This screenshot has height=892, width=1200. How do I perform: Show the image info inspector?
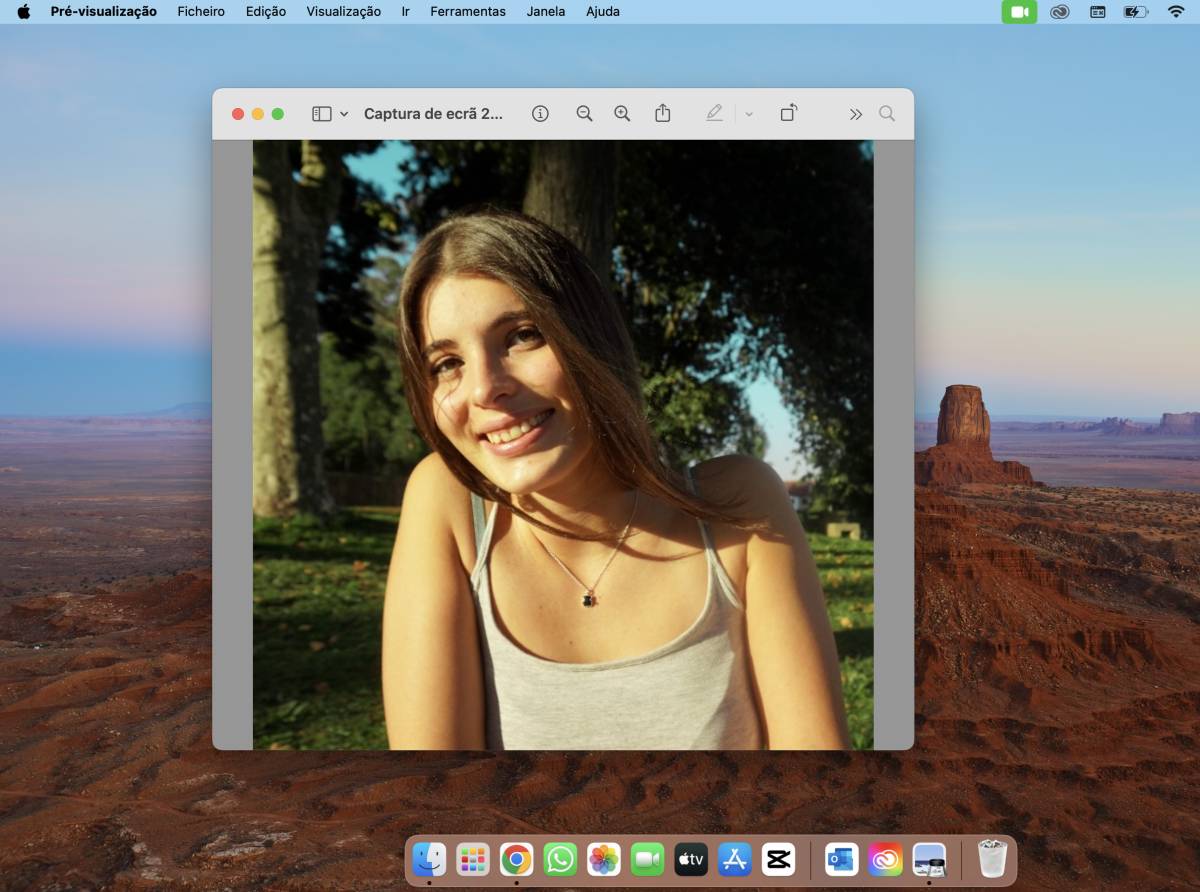click(x=540, y=114)
